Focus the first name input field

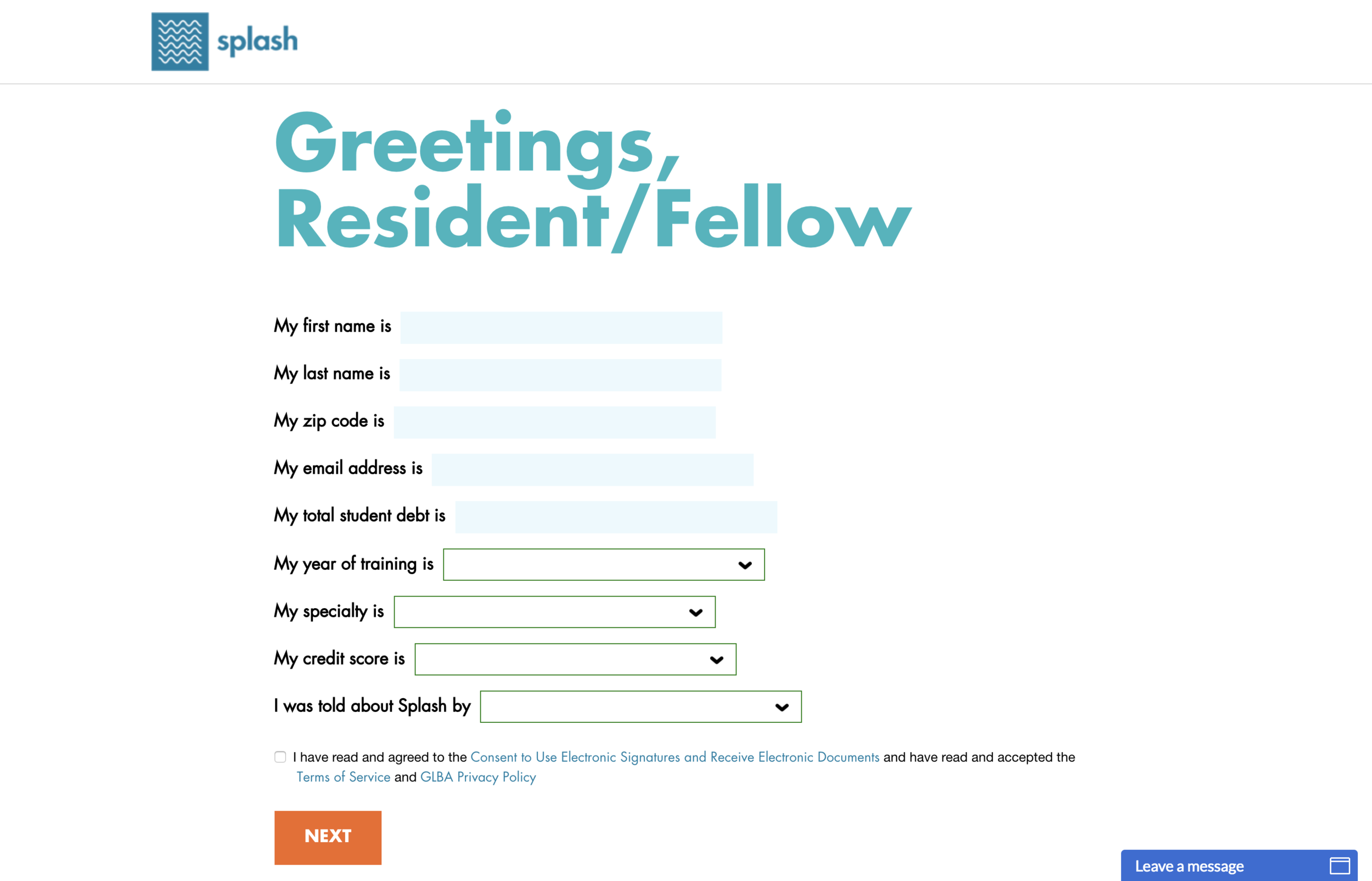(x=561, y=328)
